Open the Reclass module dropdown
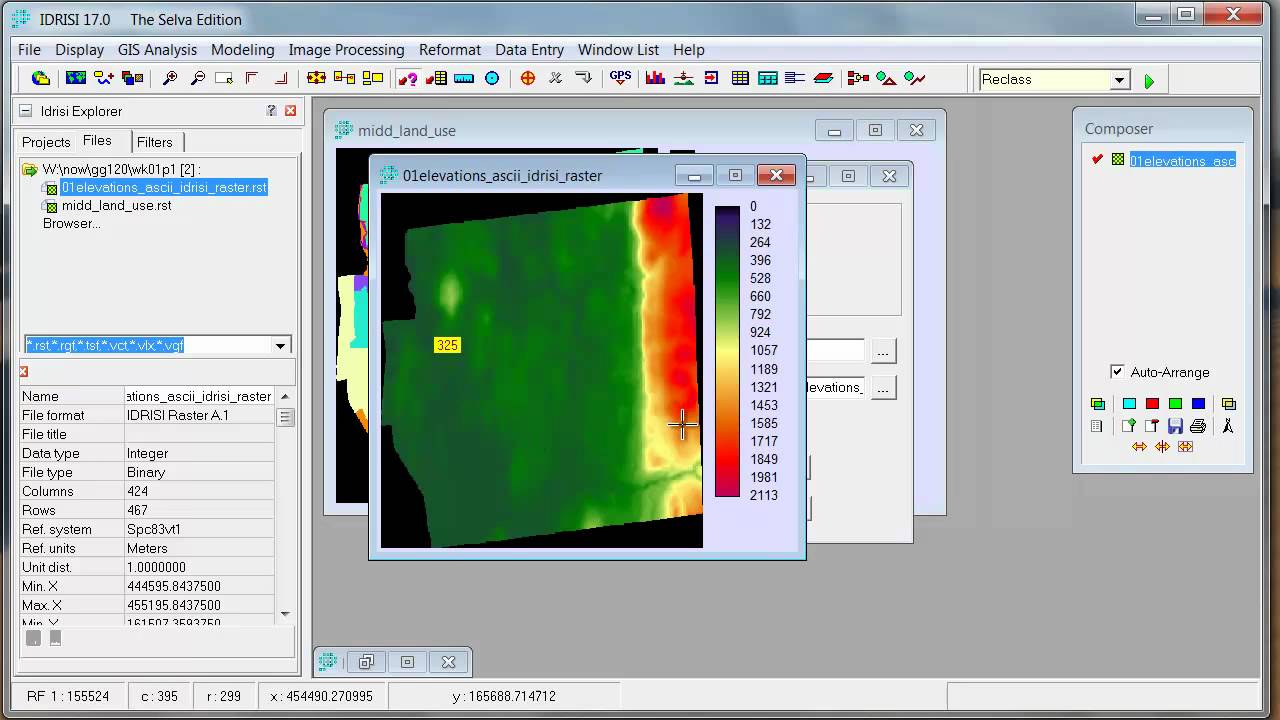 pyautogui.click(x=1119, y=80)
